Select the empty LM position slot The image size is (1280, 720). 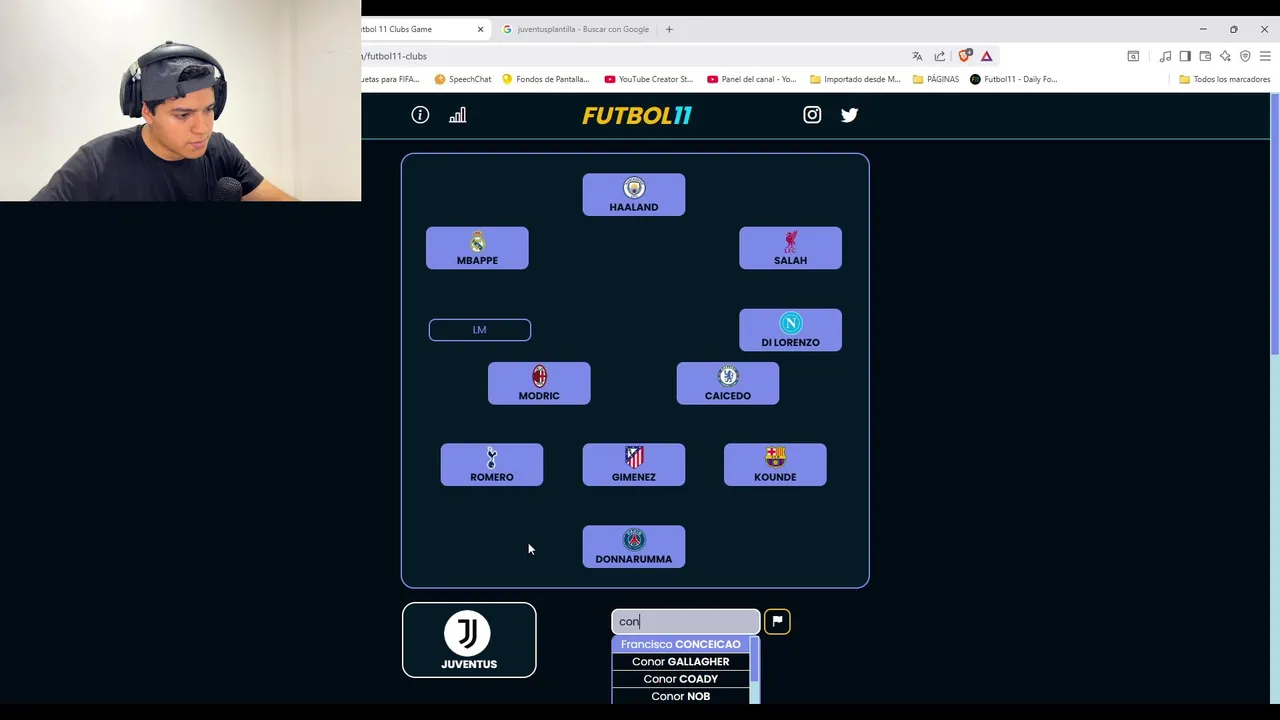click(x=480, y=330)
